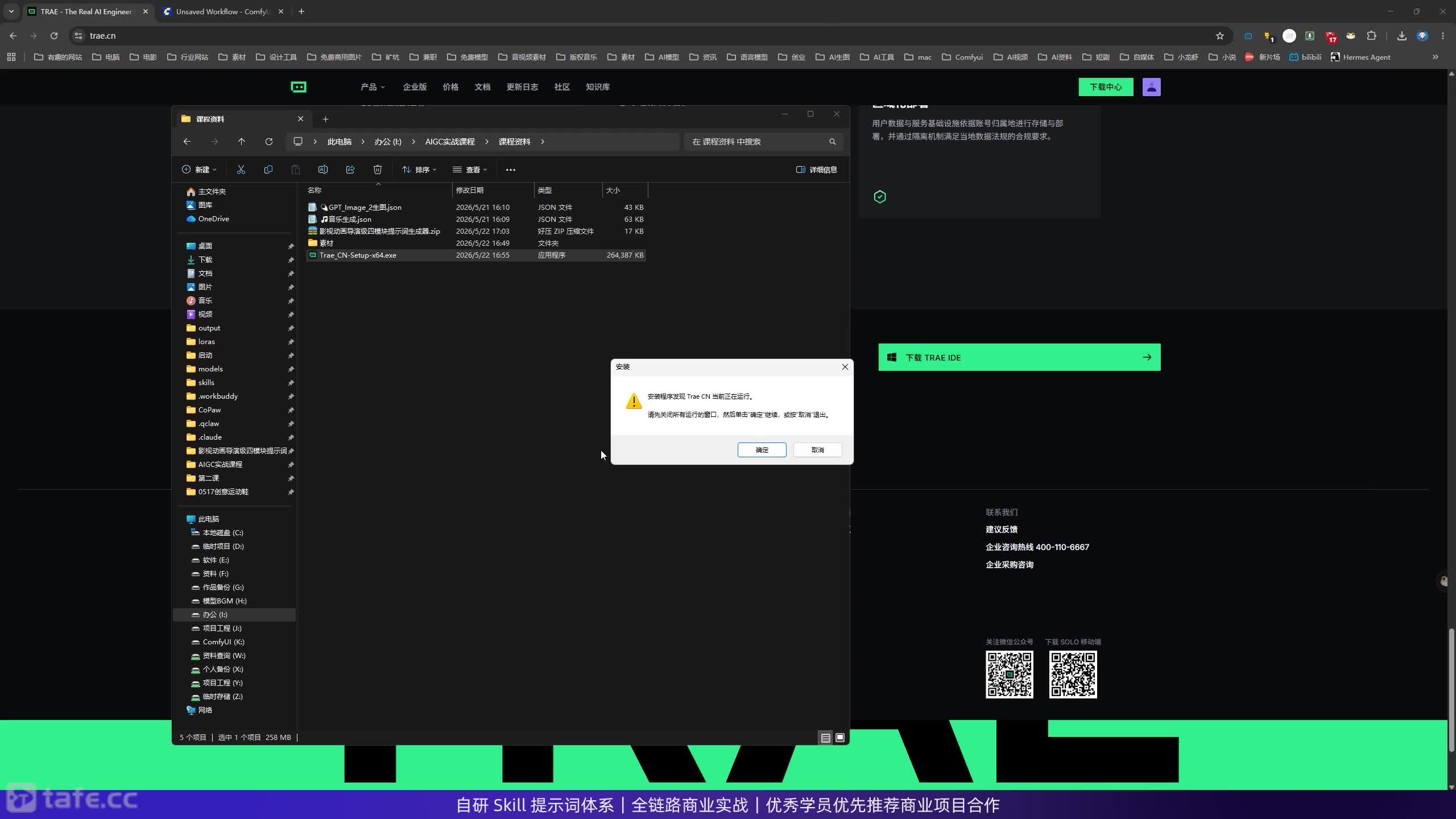Click the copy icon in Explorer toolbar

coord(268,169)
